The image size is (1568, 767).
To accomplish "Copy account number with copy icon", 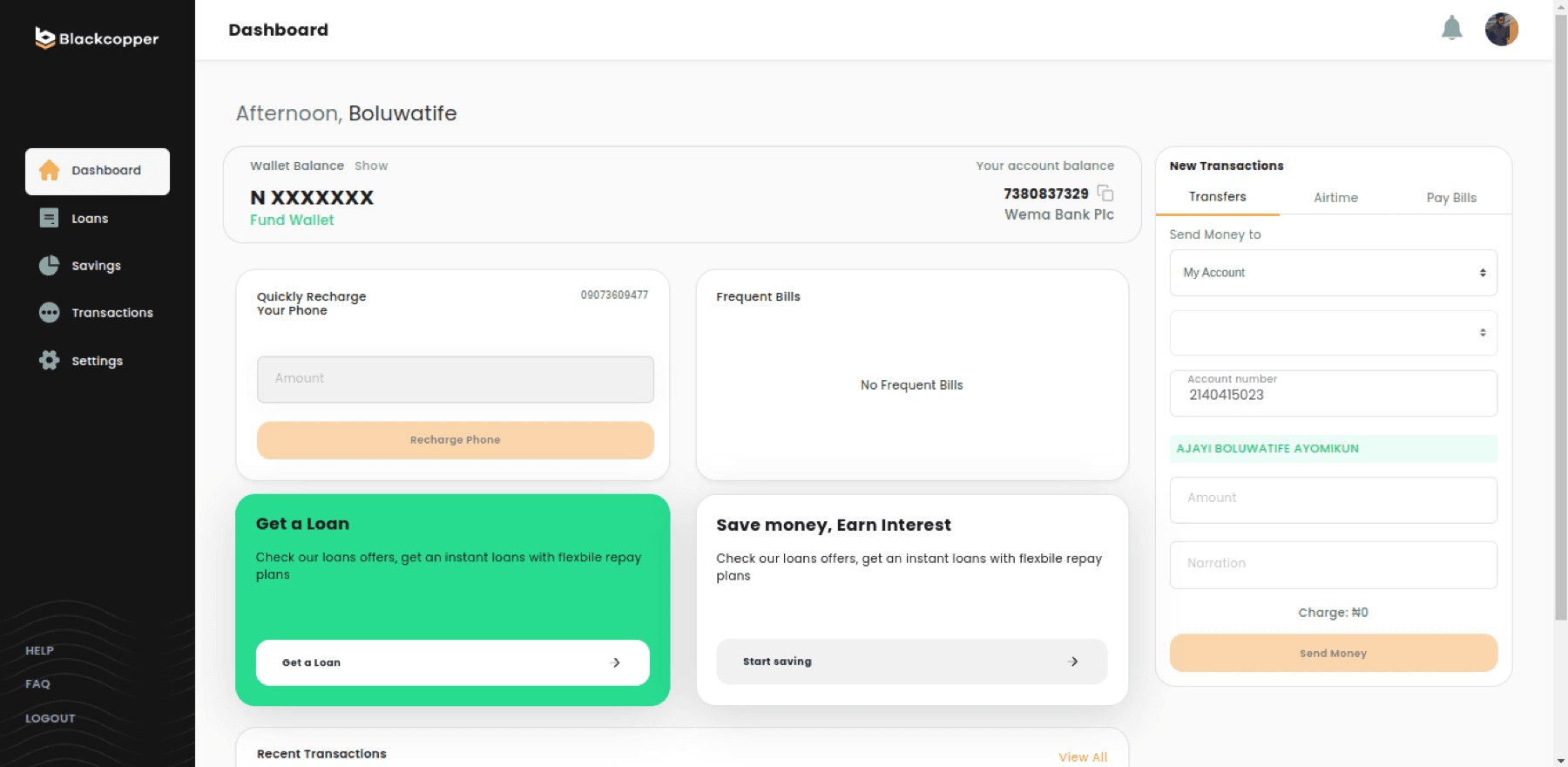I will pyautogui.click(x=1105, y=193).
